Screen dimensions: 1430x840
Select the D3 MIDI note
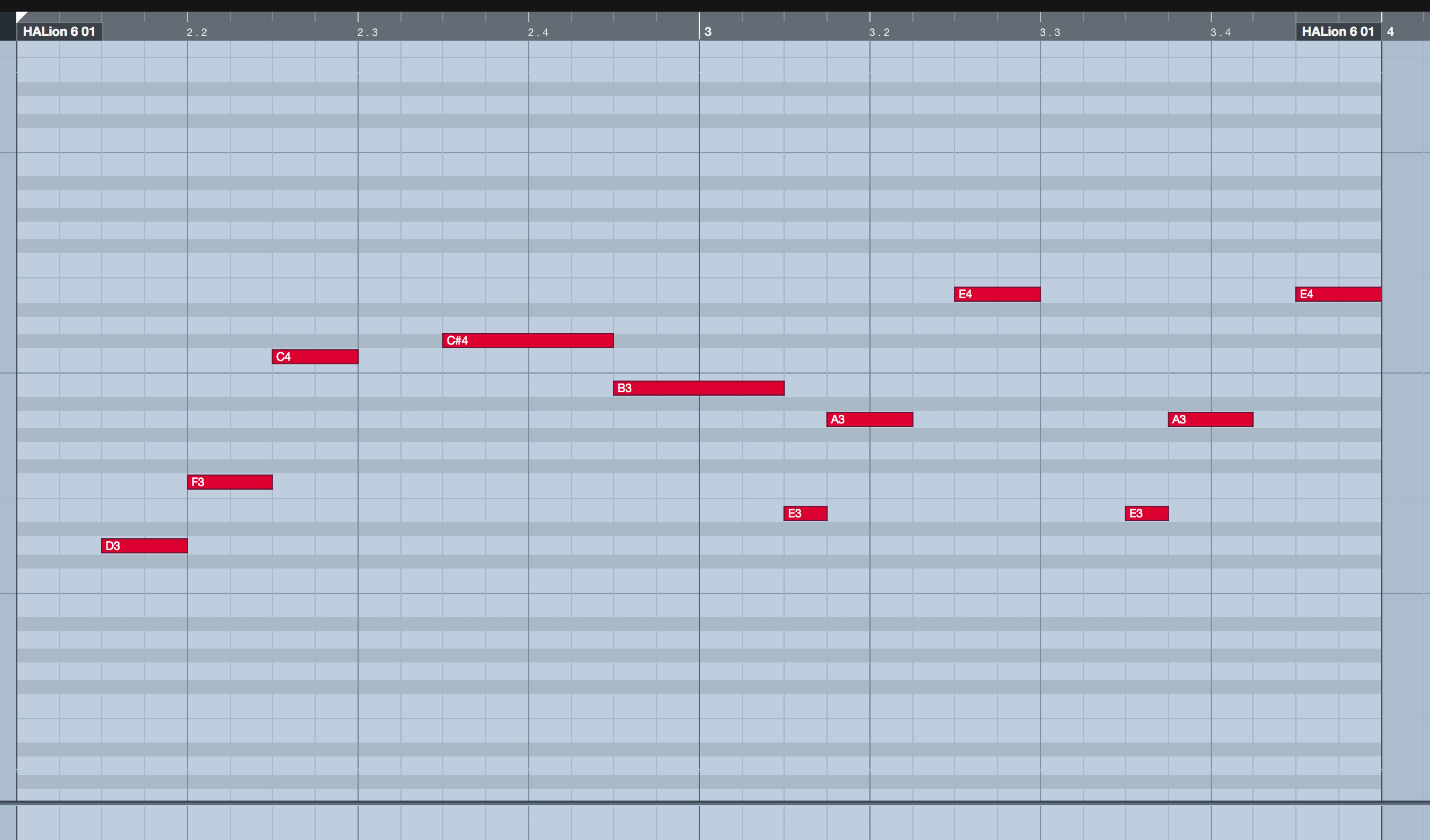tap(144, 546)
